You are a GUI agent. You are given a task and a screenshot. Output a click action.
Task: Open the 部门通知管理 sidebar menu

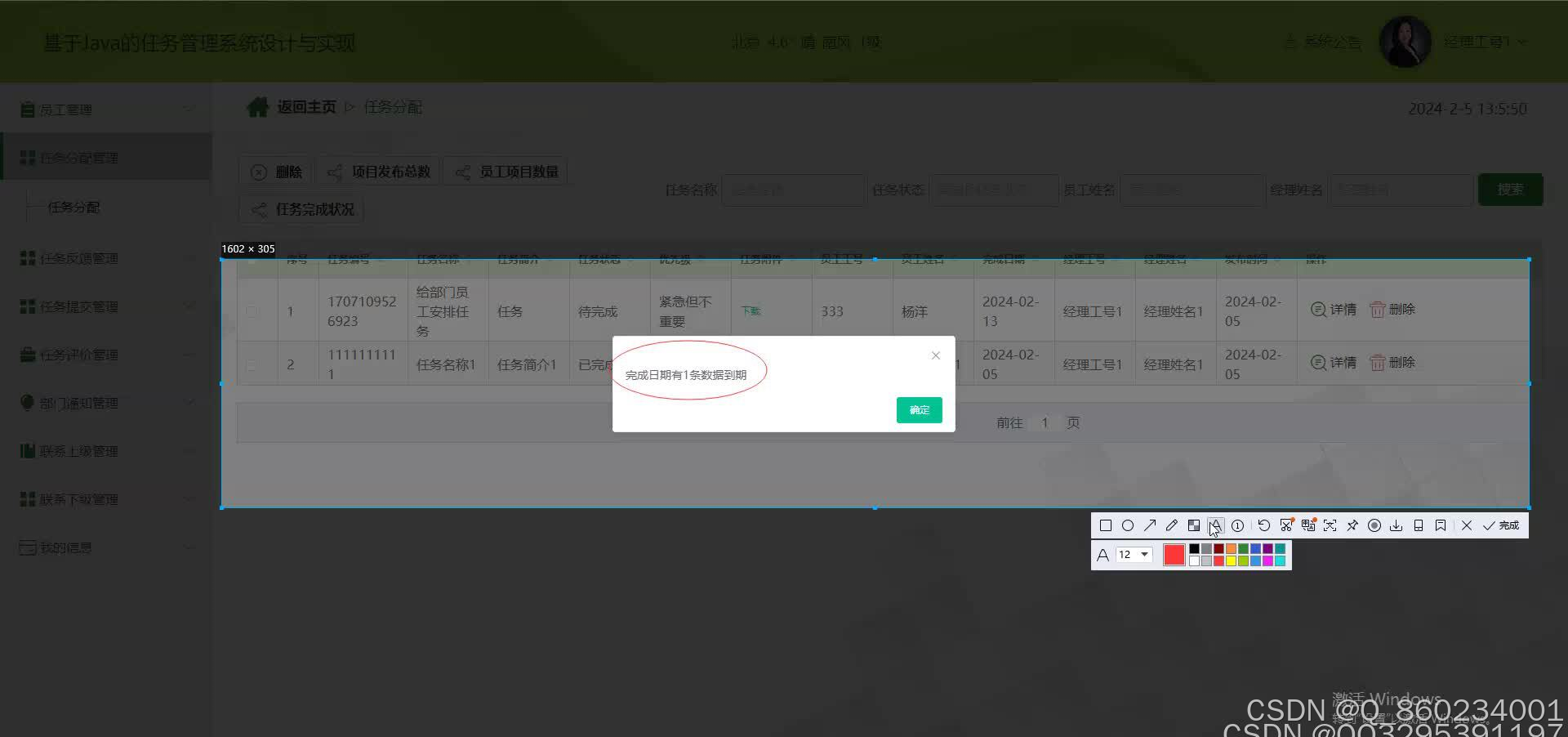click(106, 403)
